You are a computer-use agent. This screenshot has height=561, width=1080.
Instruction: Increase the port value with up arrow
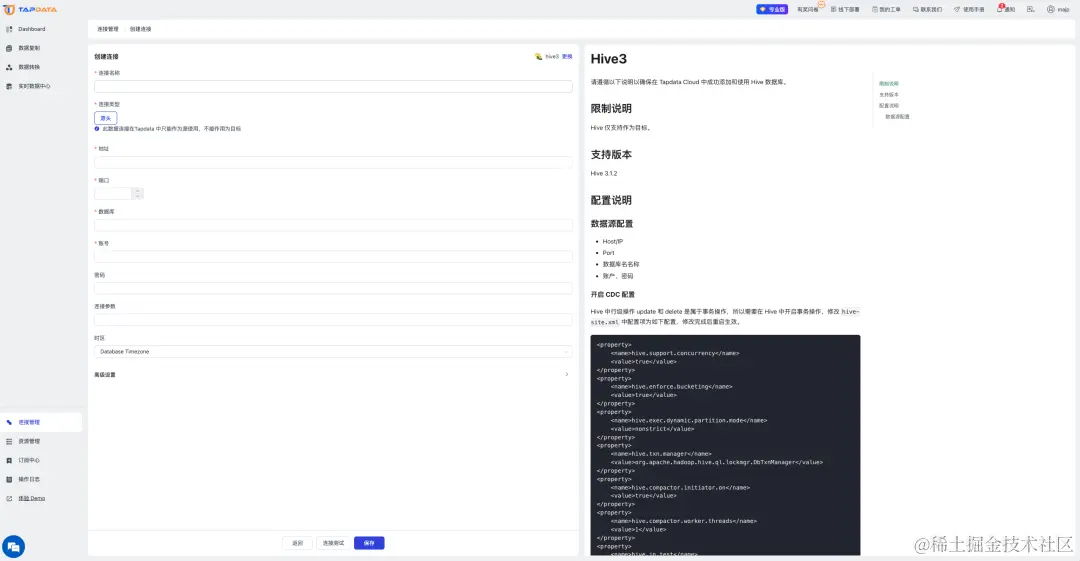138,191
